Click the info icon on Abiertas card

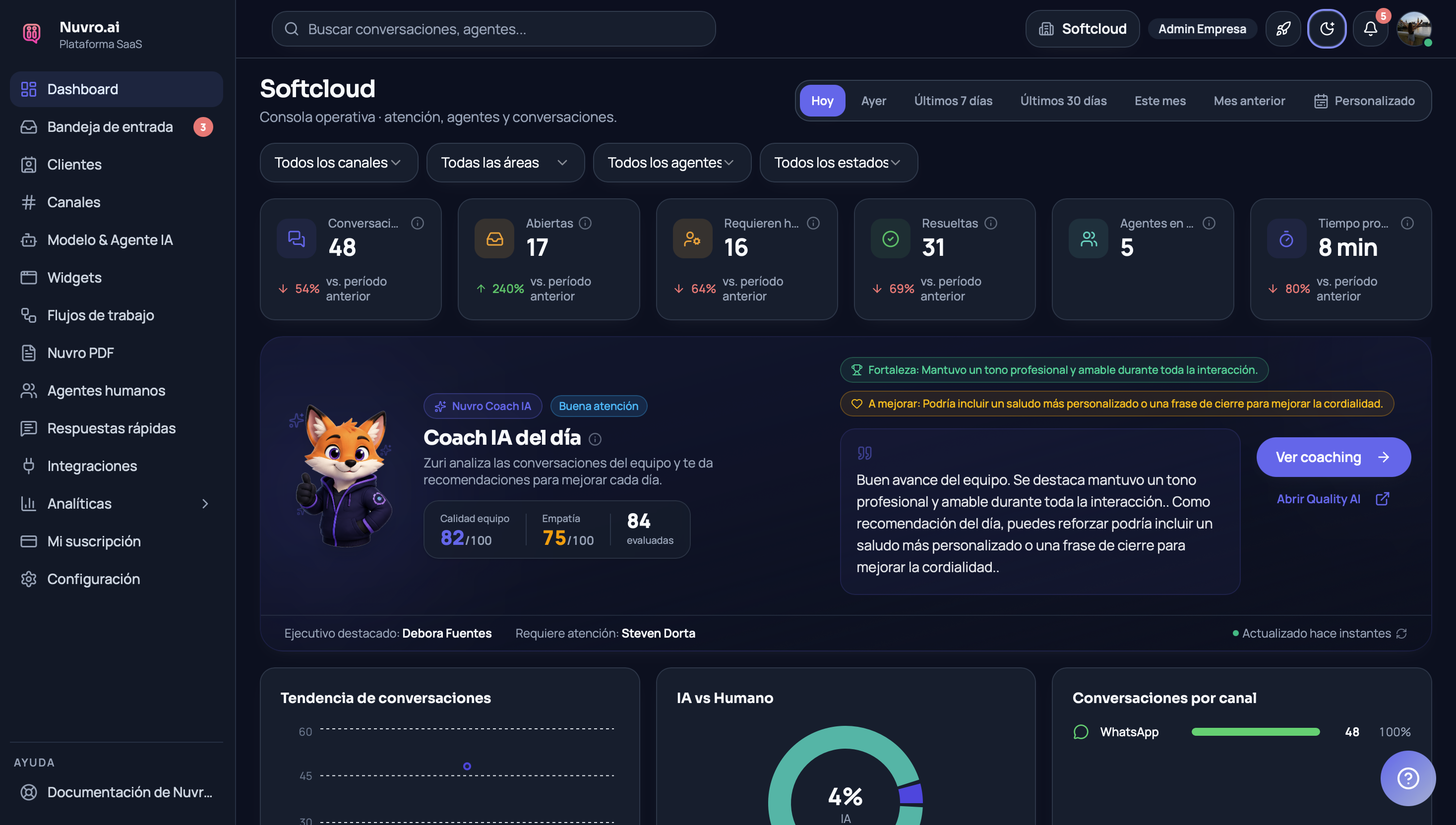point(586,223)
